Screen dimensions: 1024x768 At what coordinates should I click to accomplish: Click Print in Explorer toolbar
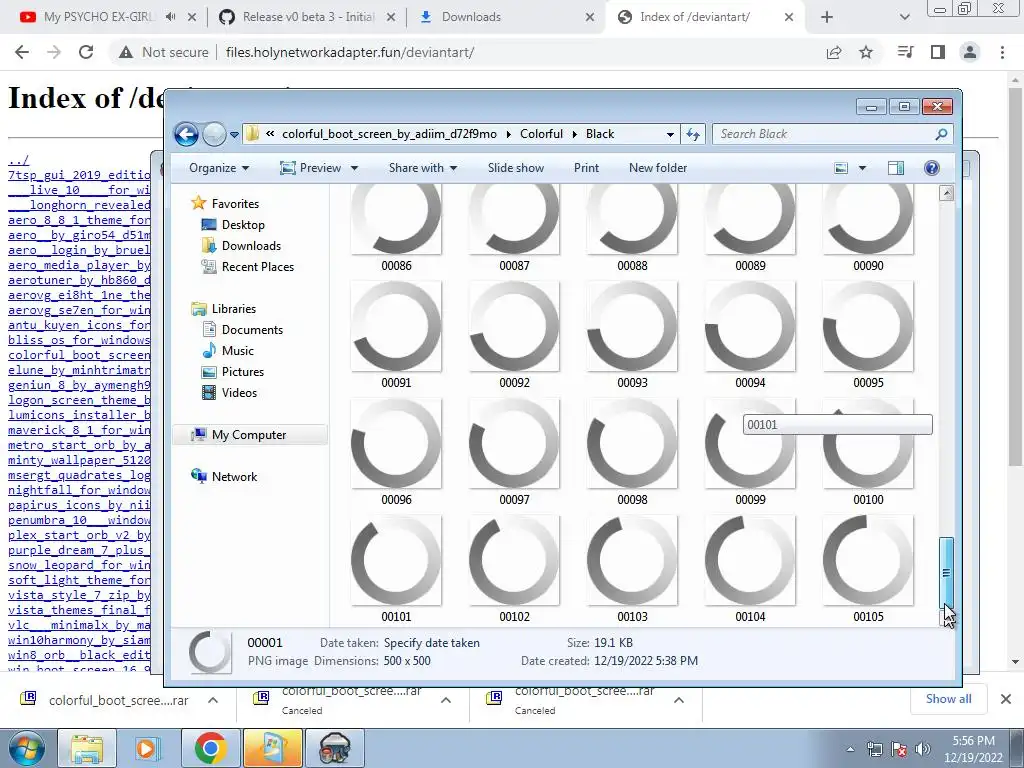click(x=586, y=168)
